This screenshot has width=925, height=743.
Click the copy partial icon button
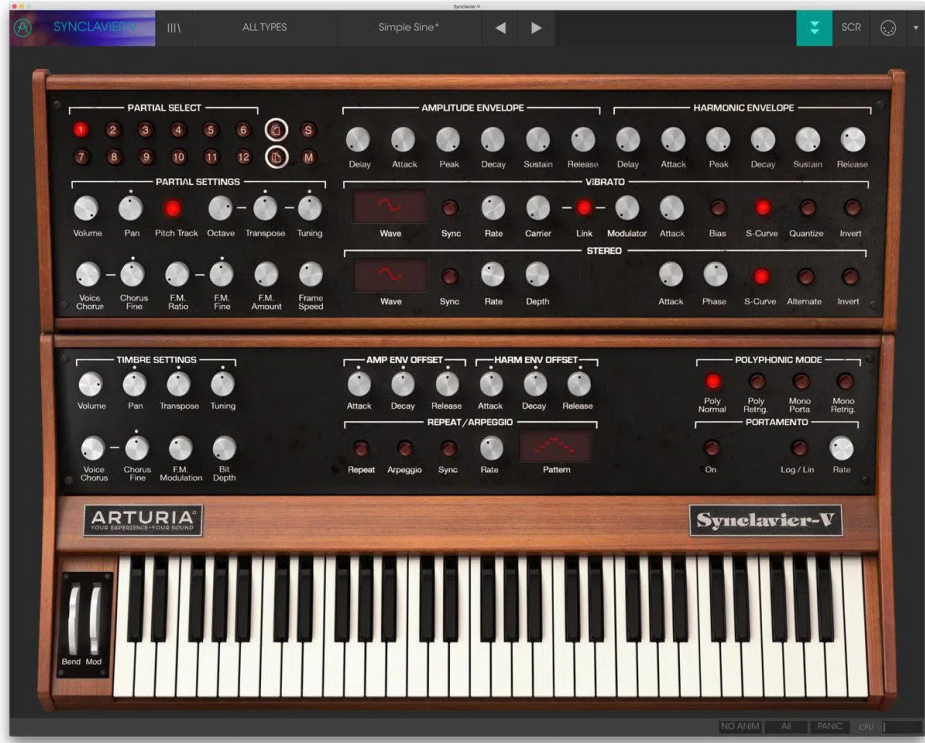[x=276, y=130]
